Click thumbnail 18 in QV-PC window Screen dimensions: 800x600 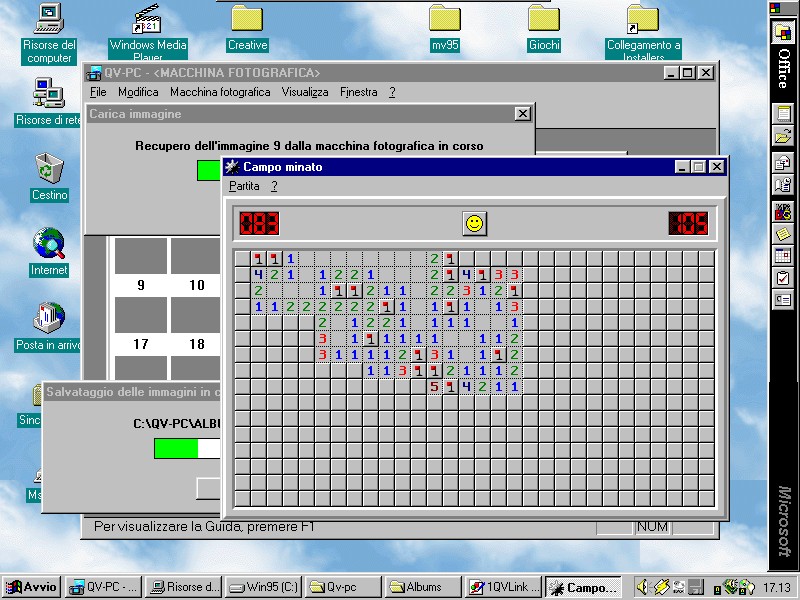[x=196, y=315]
